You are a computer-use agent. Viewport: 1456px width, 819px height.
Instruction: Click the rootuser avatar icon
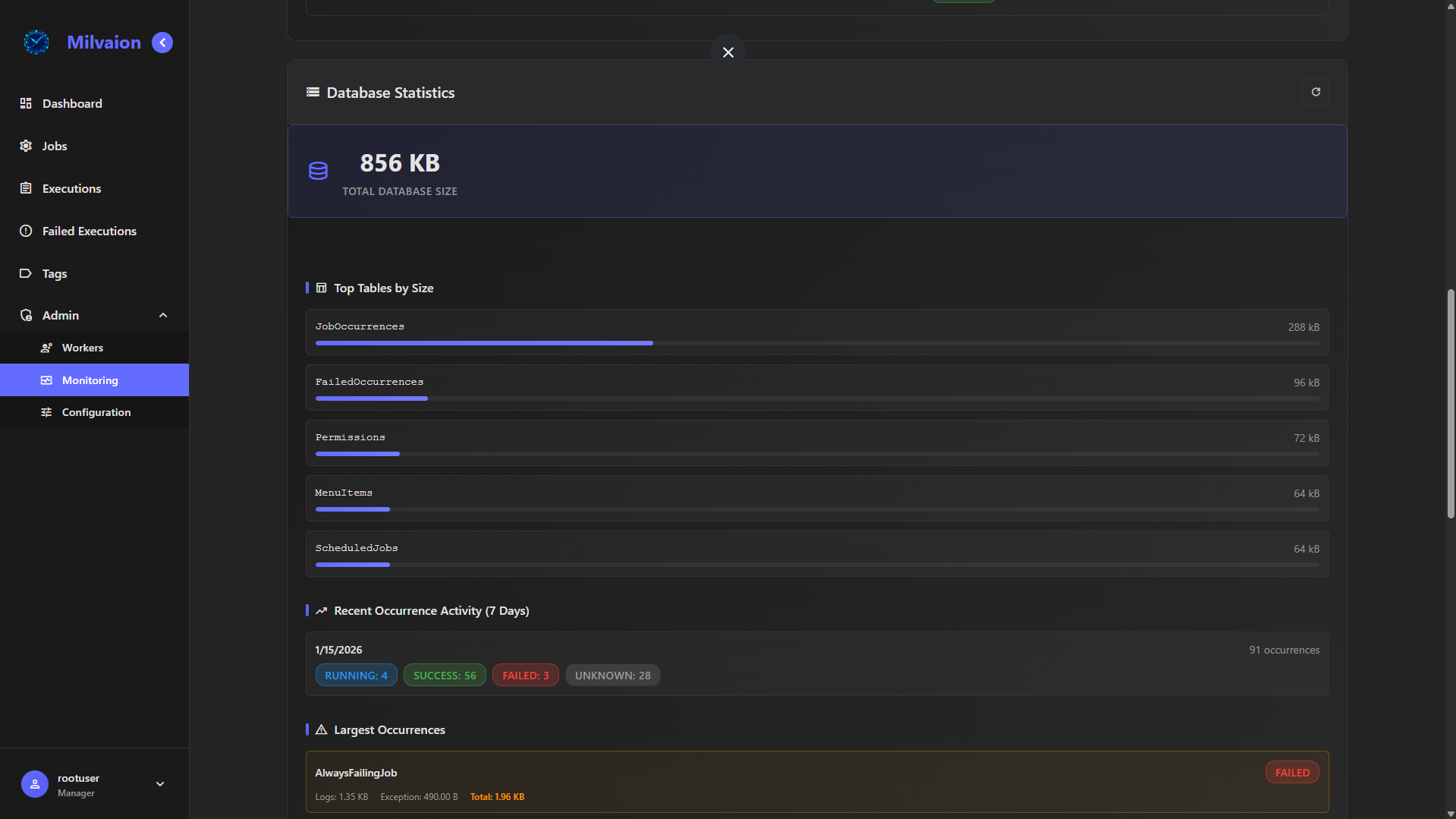(34, 784)
